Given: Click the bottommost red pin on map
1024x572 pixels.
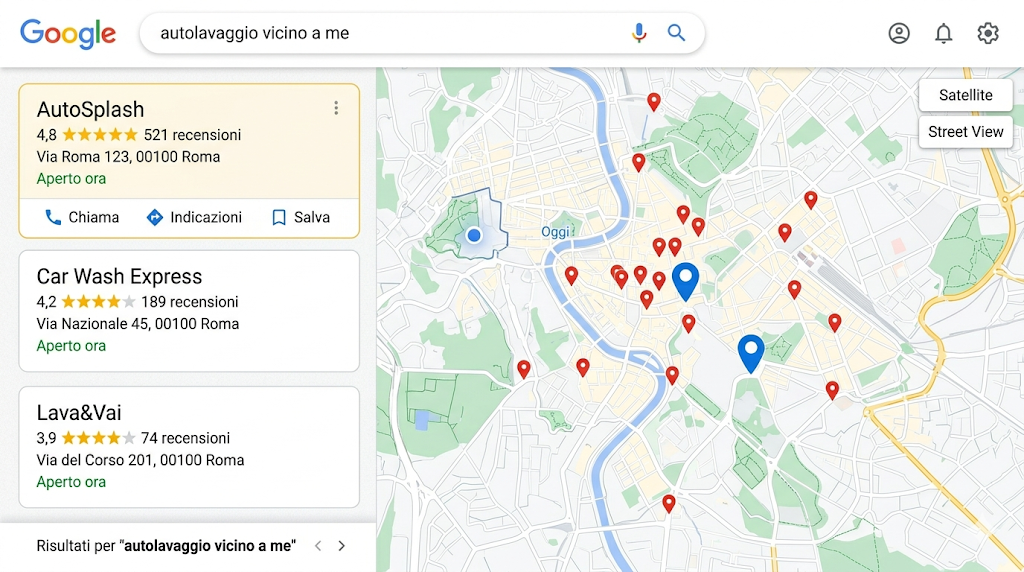Looking at the screenshot, I should [x=668, y=503].
